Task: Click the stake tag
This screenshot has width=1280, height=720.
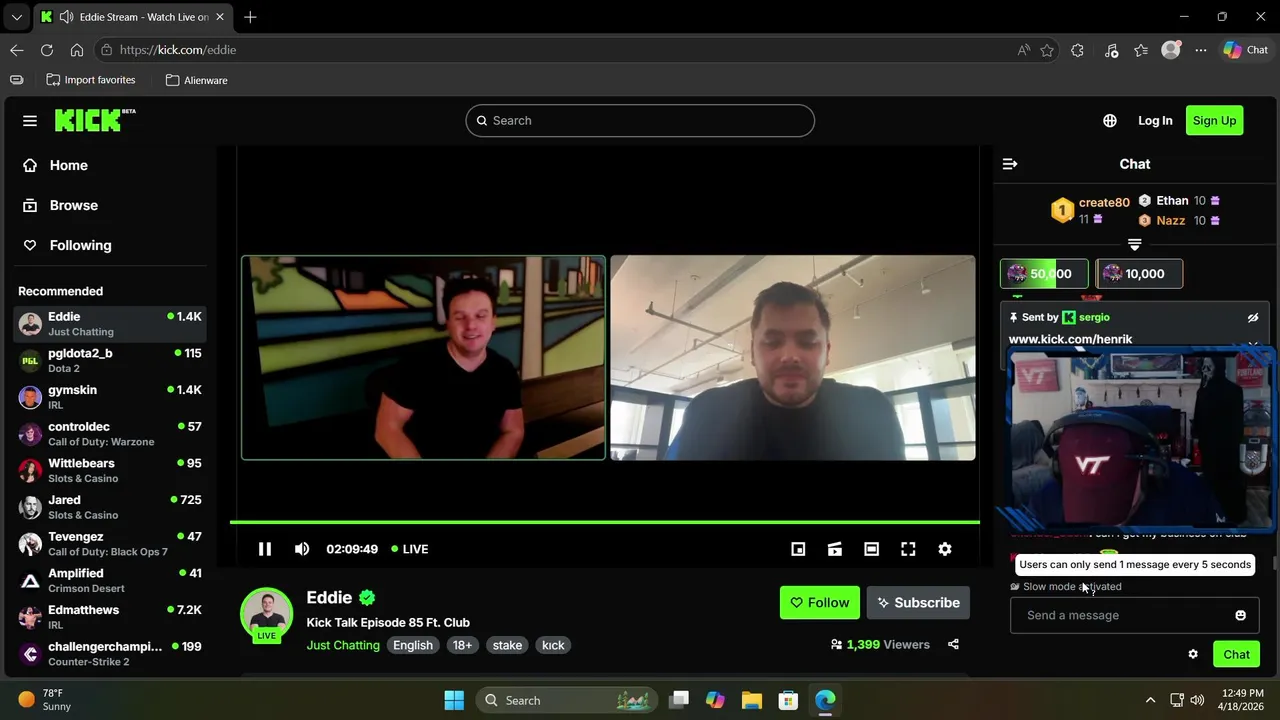Action: pos(507,646)
